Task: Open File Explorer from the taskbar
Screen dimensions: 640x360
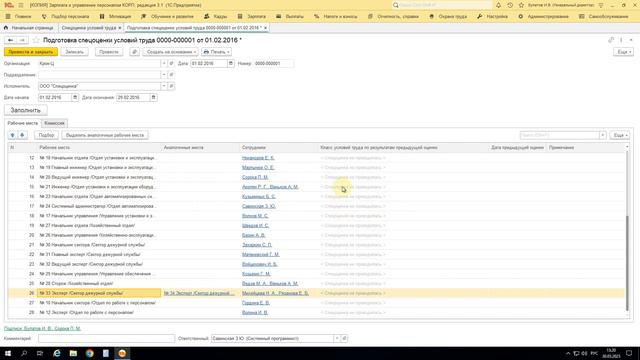Action: point(73,353)
